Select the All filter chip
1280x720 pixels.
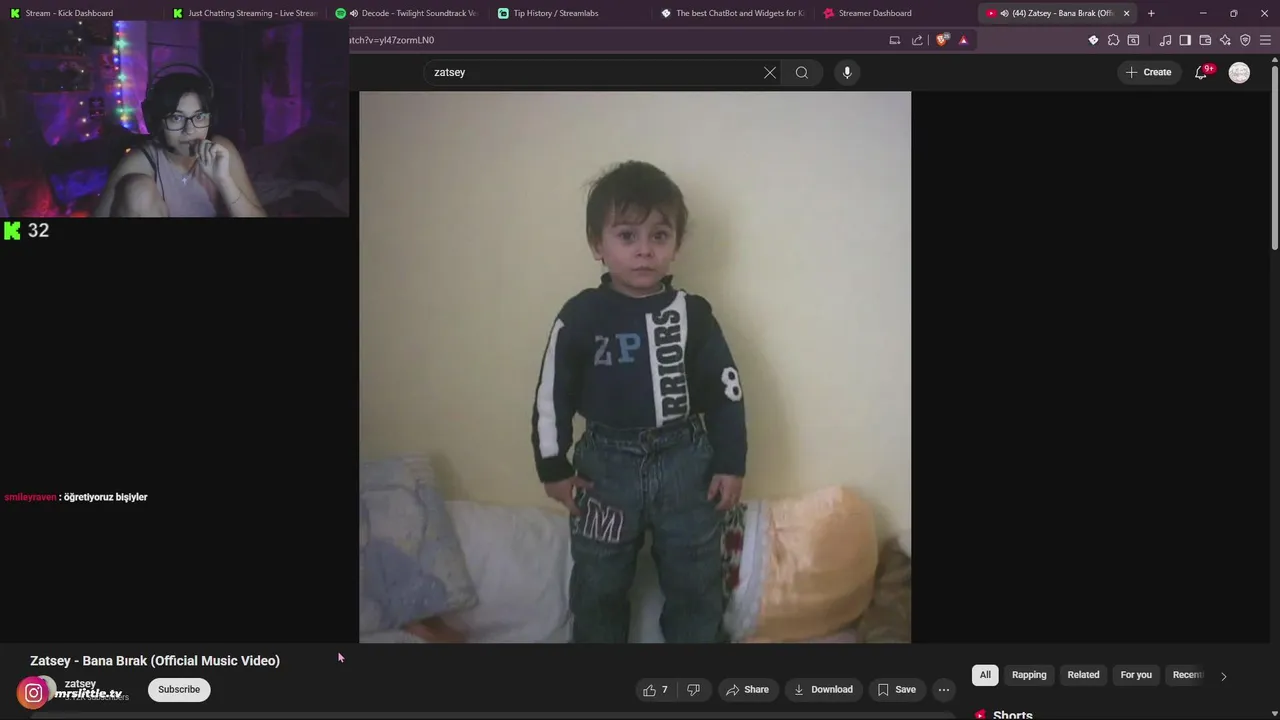pos(985,675)
